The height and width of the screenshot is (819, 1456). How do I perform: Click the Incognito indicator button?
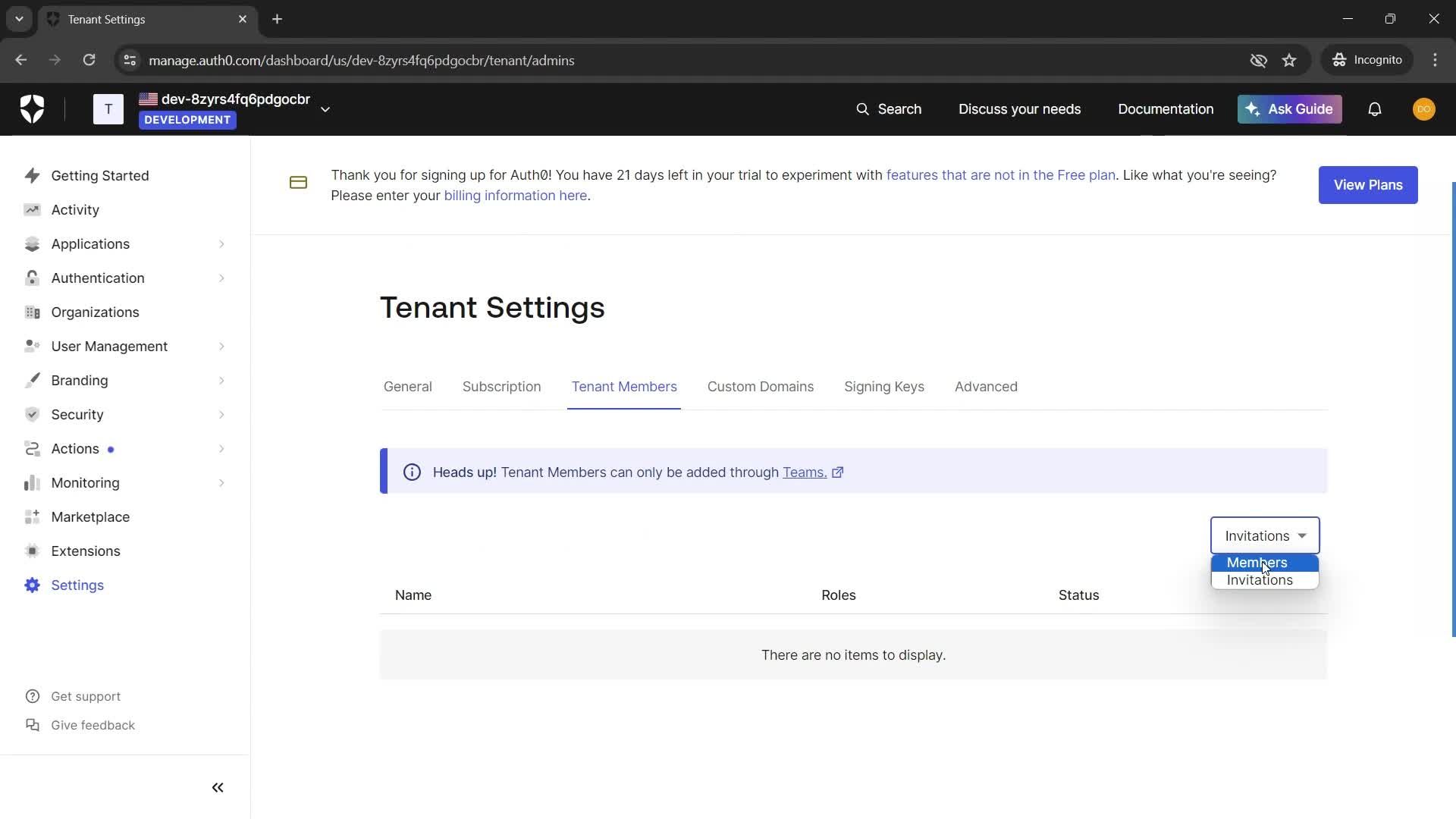pyautogui.click(x=1367, y=60)
